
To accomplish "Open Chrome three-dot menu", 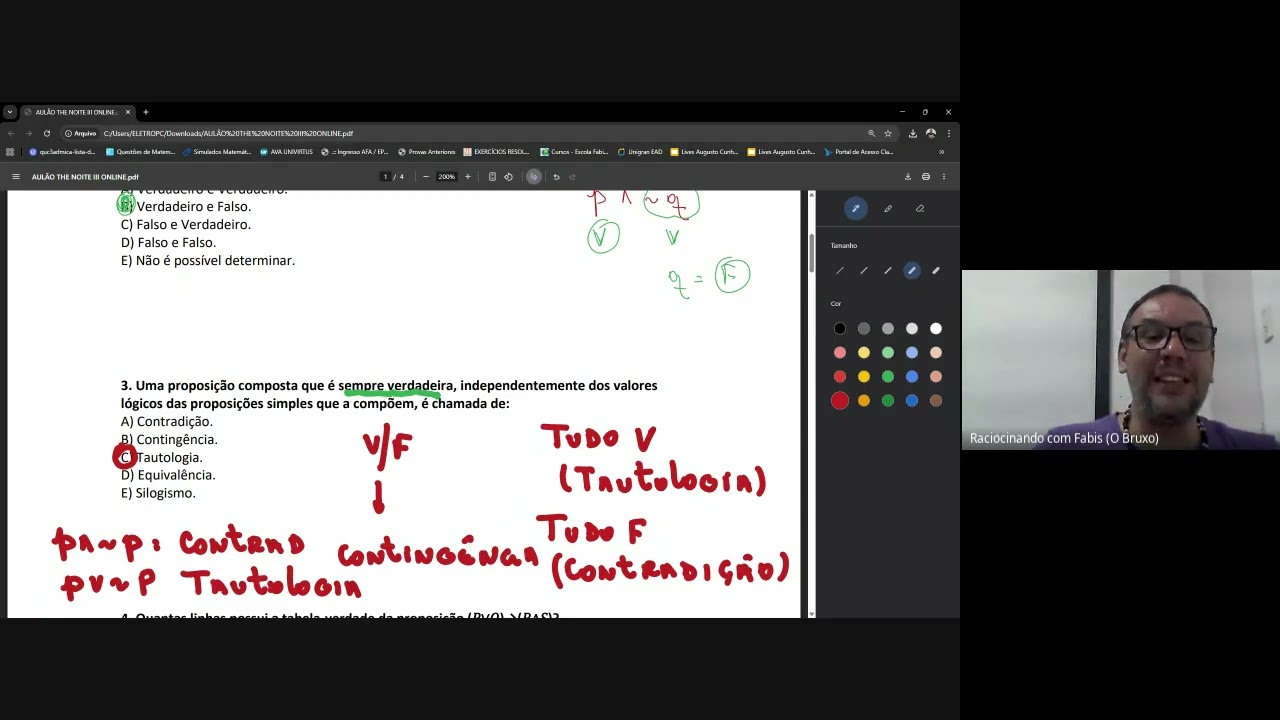I will point(948,133).
